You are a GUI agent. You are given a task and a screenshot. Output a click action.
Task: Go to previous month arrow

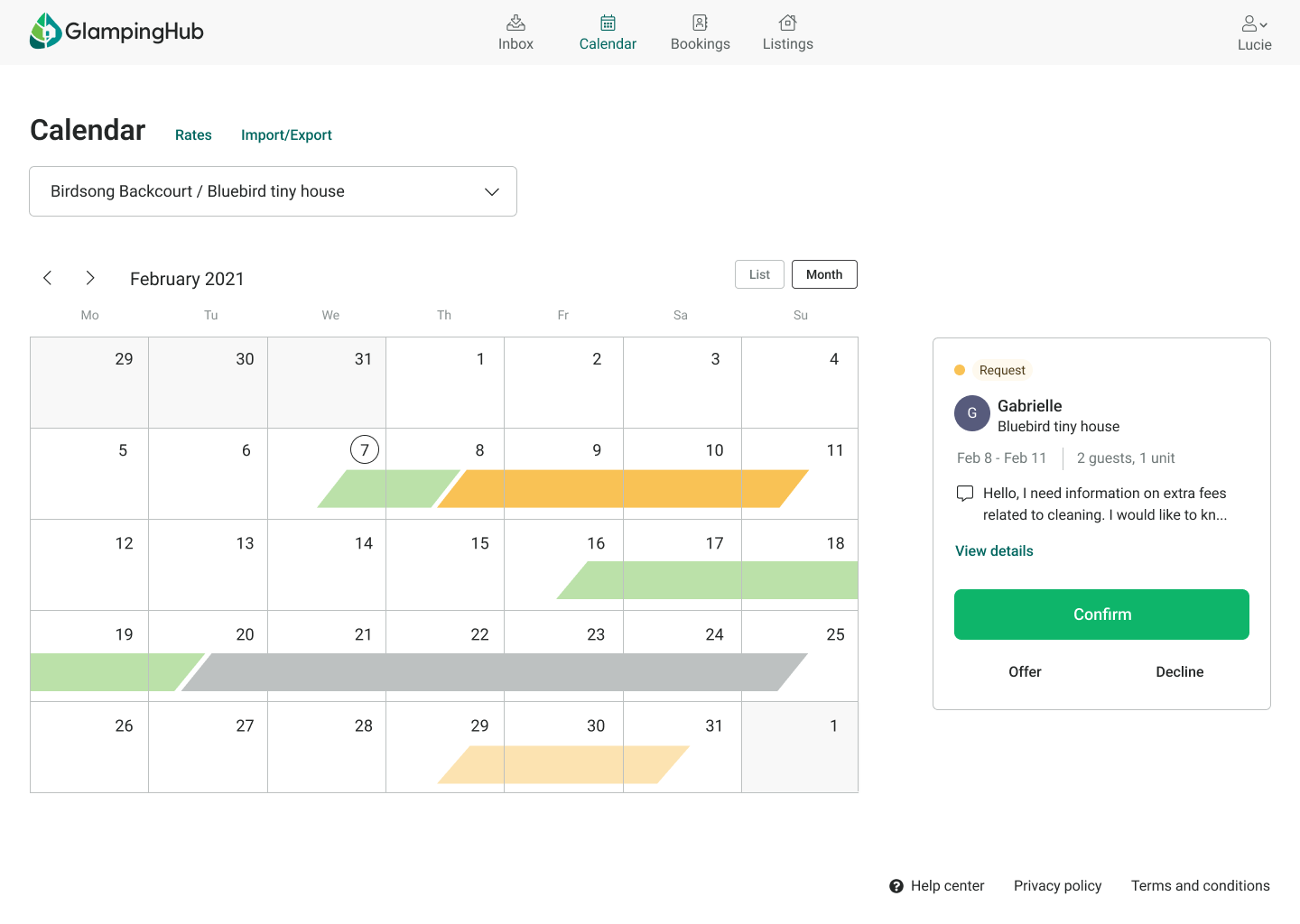click(48, 278)
